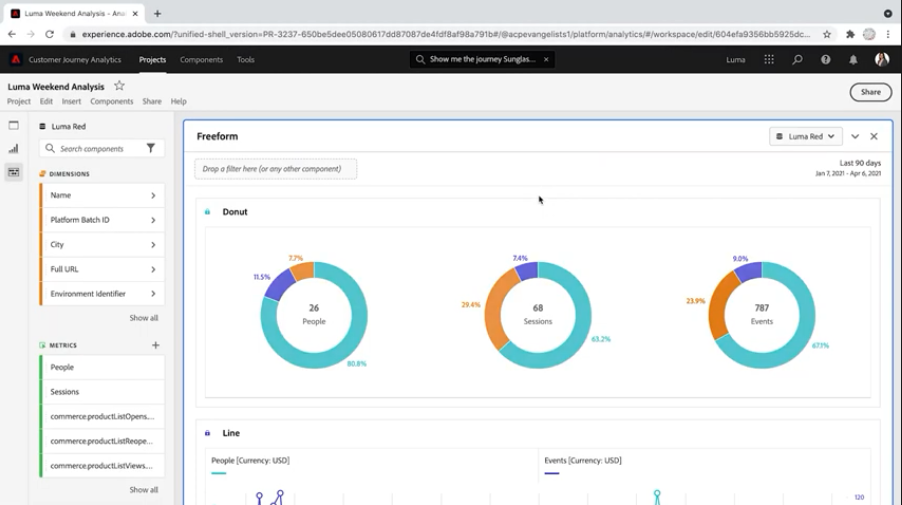
Task: Select the People metric
Action: click(102, 367)
